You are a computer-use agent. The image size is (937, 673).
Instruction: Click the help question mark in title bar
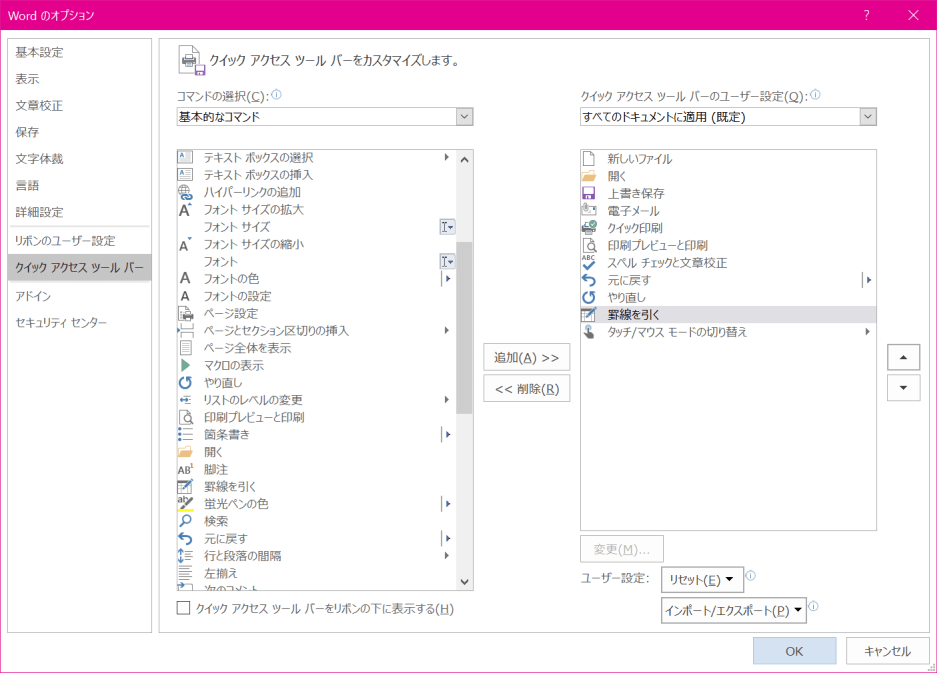[x=866, y=15]
